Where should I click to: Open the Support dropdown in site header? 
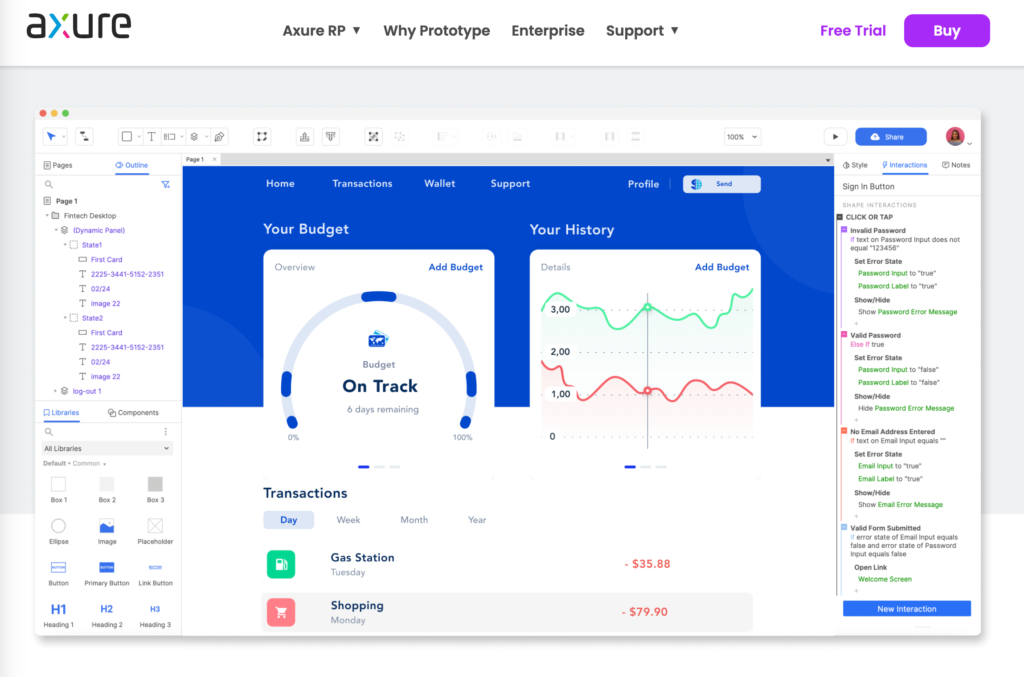(643, 31)
